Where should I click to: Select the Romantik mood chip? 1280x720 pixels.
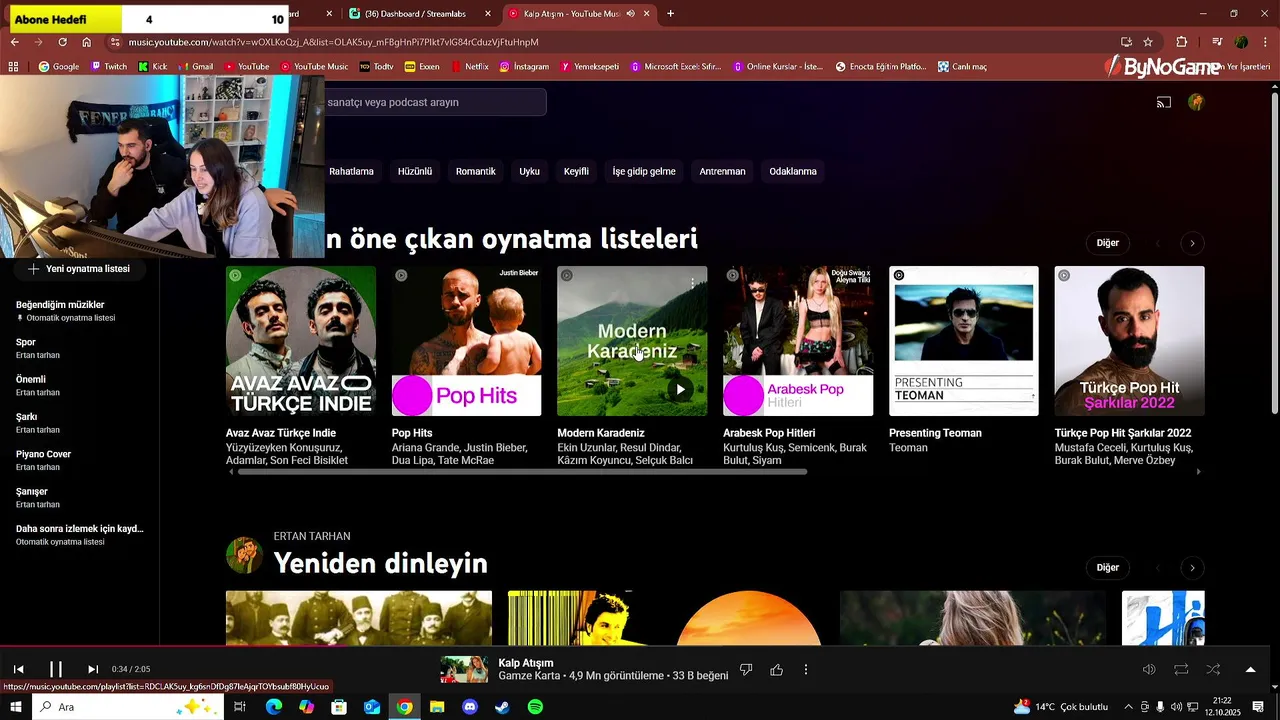[476, 171]
